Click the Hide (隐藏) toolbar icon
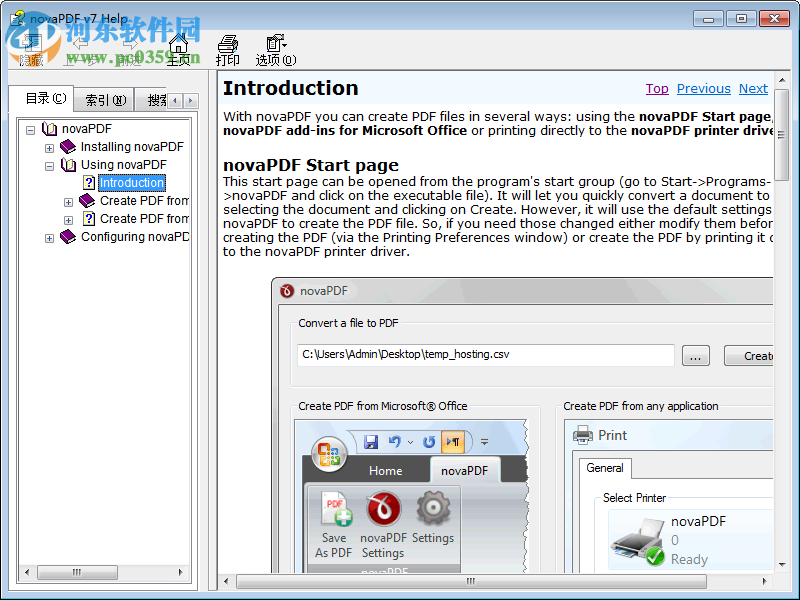800x600 pixels. (31, 50)
